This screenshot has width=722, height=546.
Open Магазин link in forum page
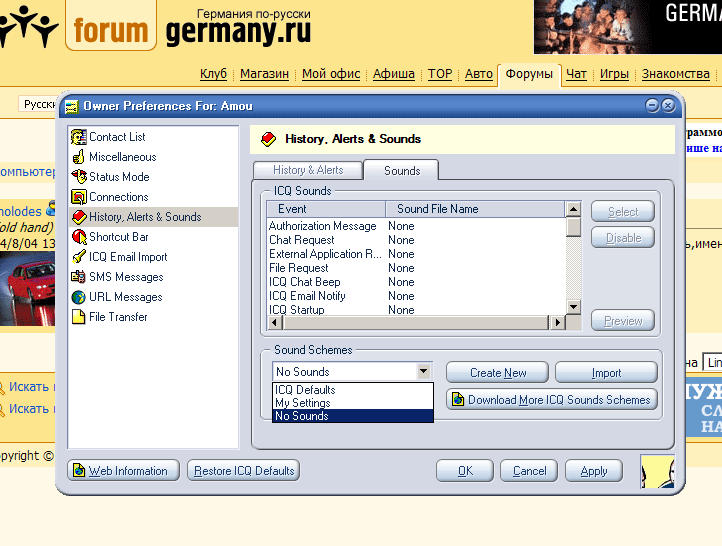tap(264, 74)
